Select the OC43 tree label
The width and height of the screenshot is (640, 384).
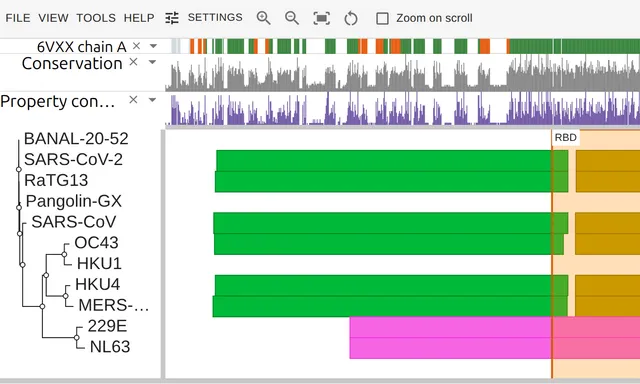pos(97,243)
